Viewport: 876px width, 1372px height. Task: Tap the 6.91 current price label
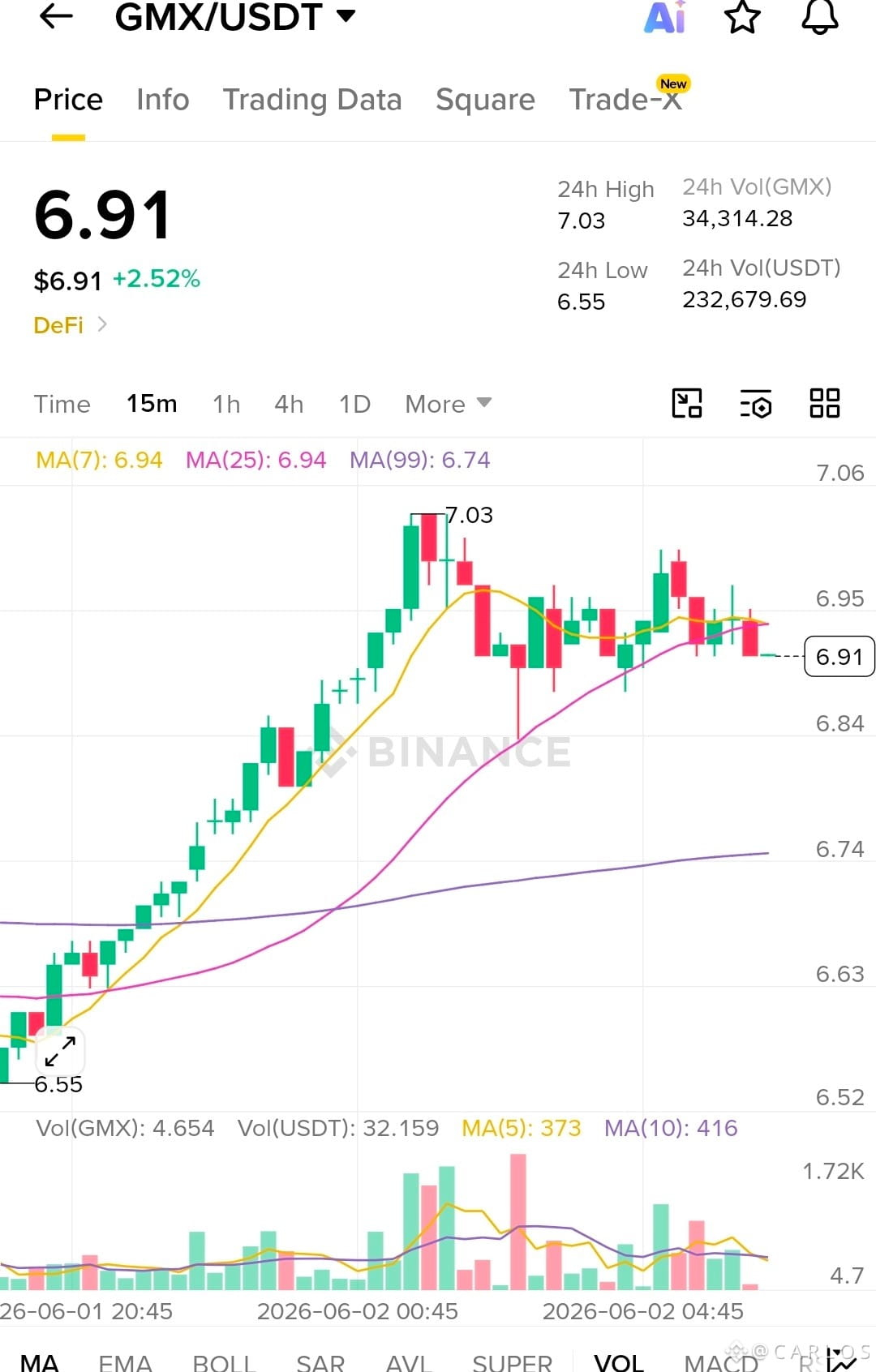[839, 656]
